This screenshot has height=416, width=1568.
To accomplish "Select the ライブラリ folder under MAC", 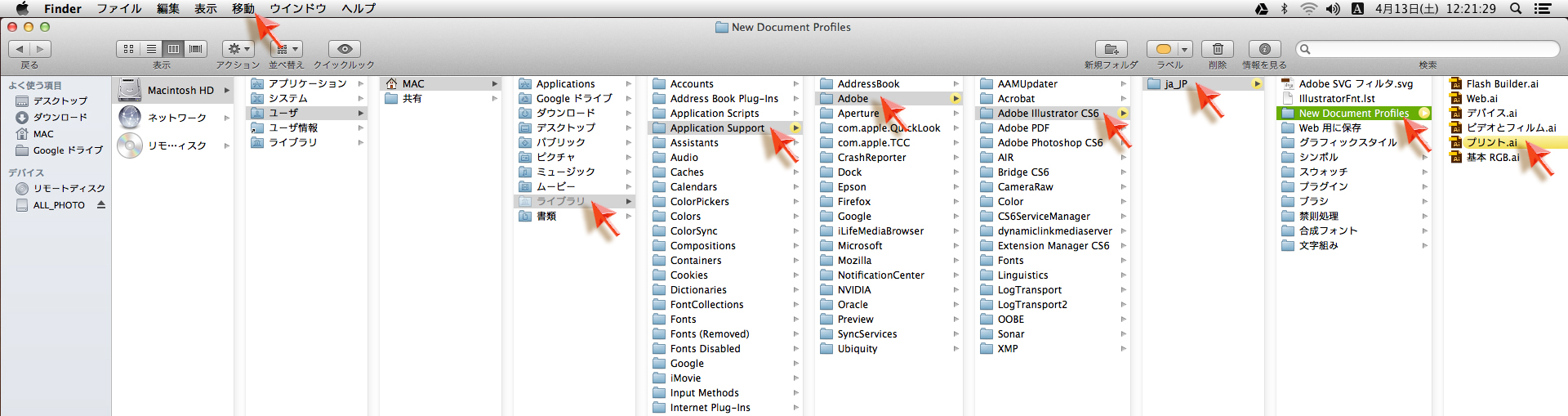I will 574,201.
